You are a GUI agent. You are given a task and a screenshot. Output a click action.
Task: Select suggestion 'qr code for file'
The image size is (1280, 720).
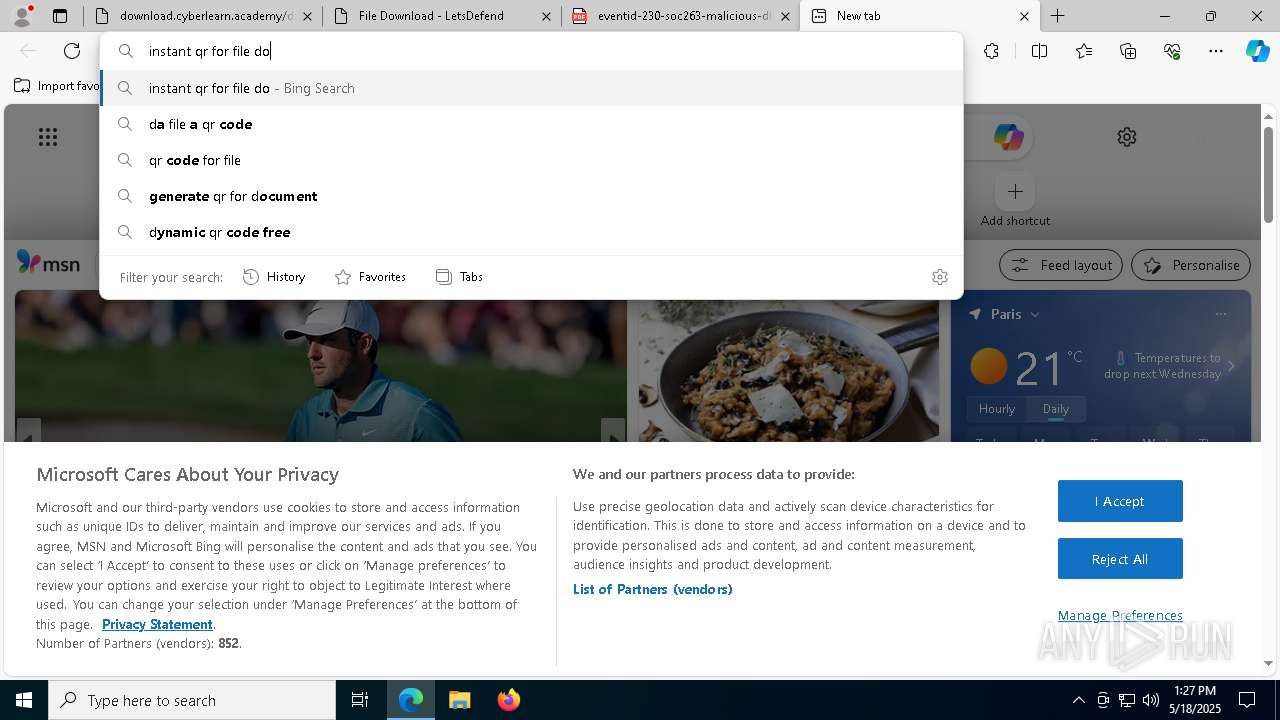pyautogui.click(x=531, y=160)
